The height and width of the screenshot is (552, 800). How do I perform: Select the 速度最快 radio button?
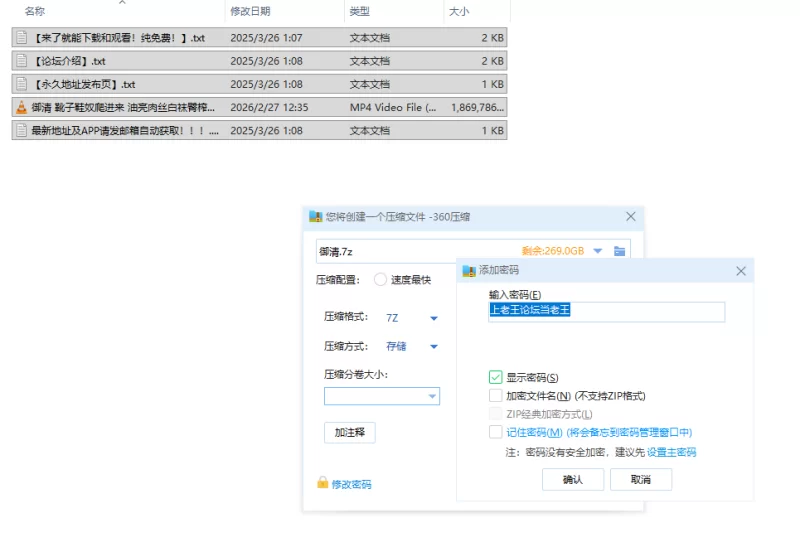point(380,280)
